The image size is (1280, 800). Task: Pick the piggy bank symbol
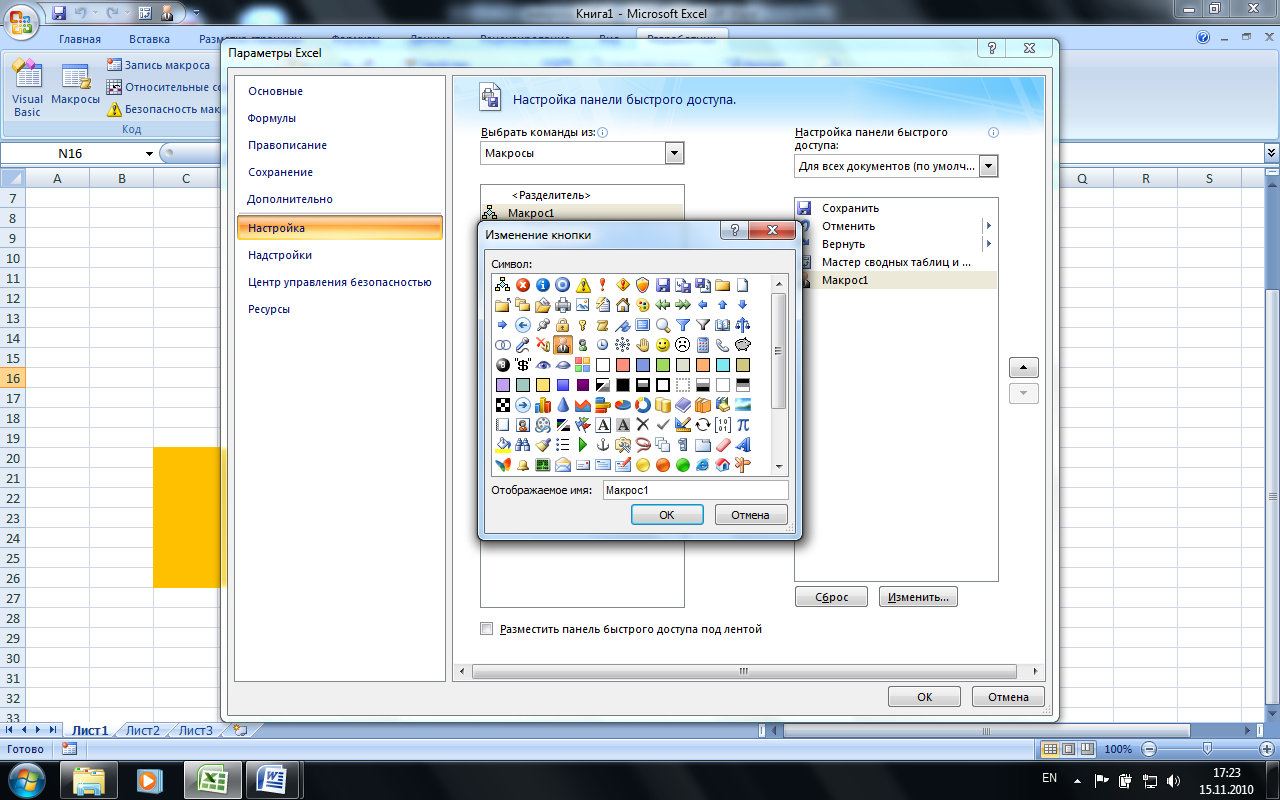742,345
